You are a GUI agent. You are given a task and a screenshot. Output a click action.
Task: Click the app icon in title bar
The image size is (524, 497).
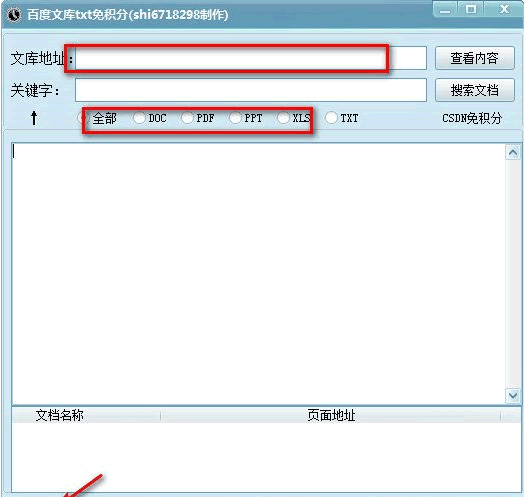[x=14, y=15]
